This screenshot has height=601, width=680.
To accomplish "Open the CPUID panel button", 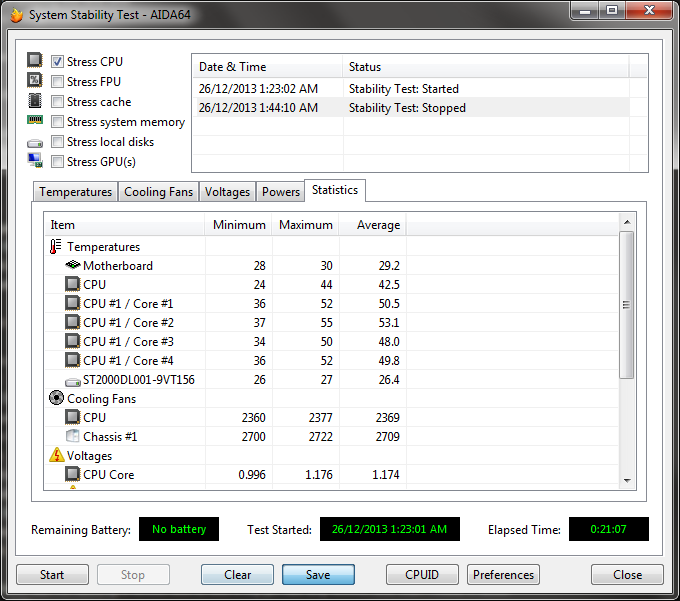I will 422,575.
